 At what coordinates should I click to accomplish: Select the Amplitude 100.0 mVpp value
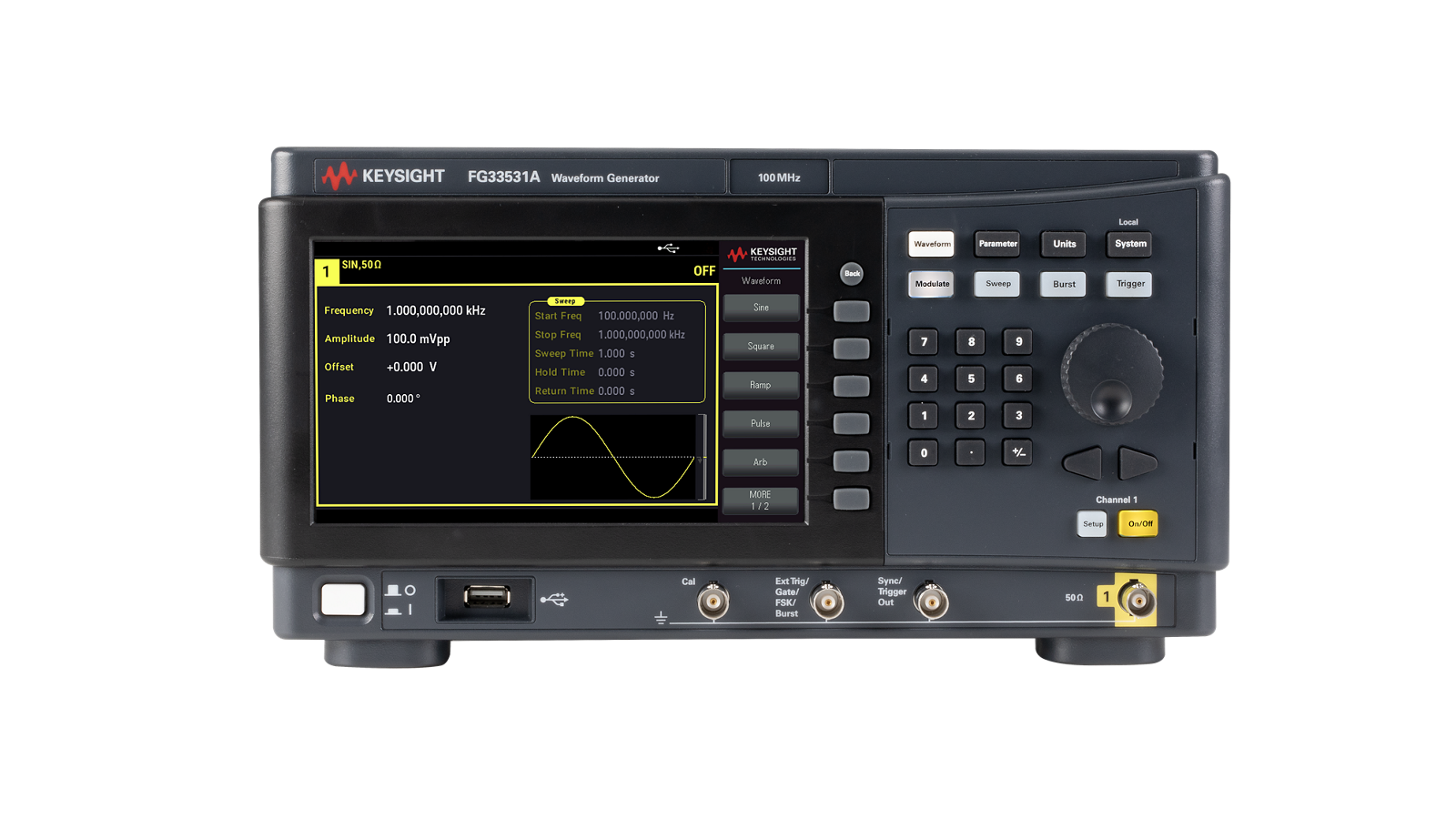[x=418, y=339]
